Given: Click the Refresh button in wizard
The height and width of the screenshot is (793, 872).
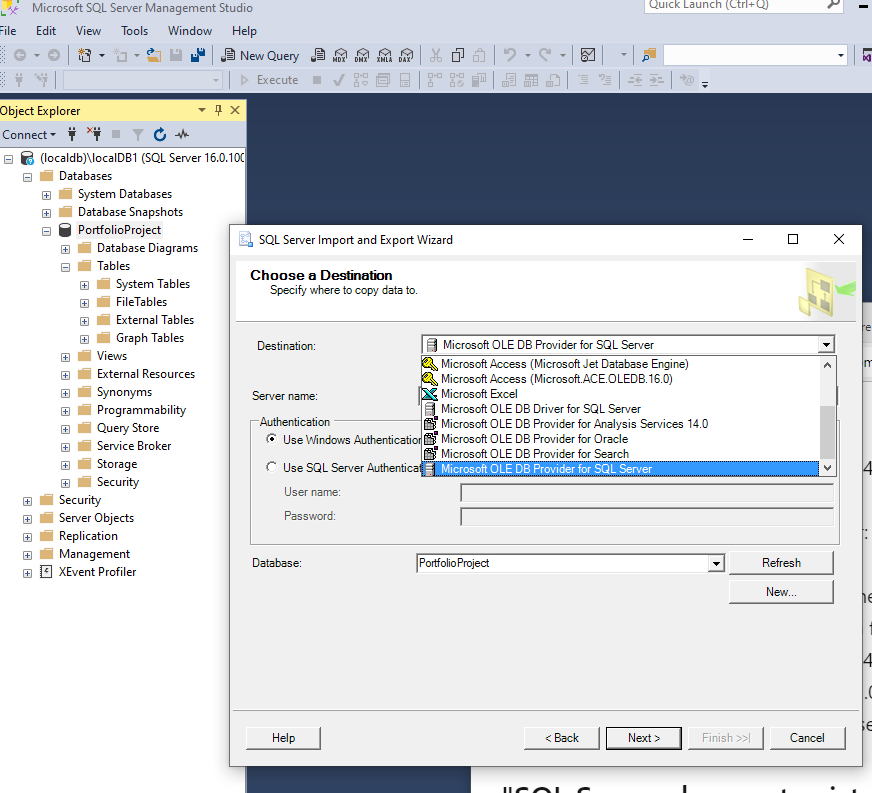Looking at the screenshot, I should pos(781,563).
